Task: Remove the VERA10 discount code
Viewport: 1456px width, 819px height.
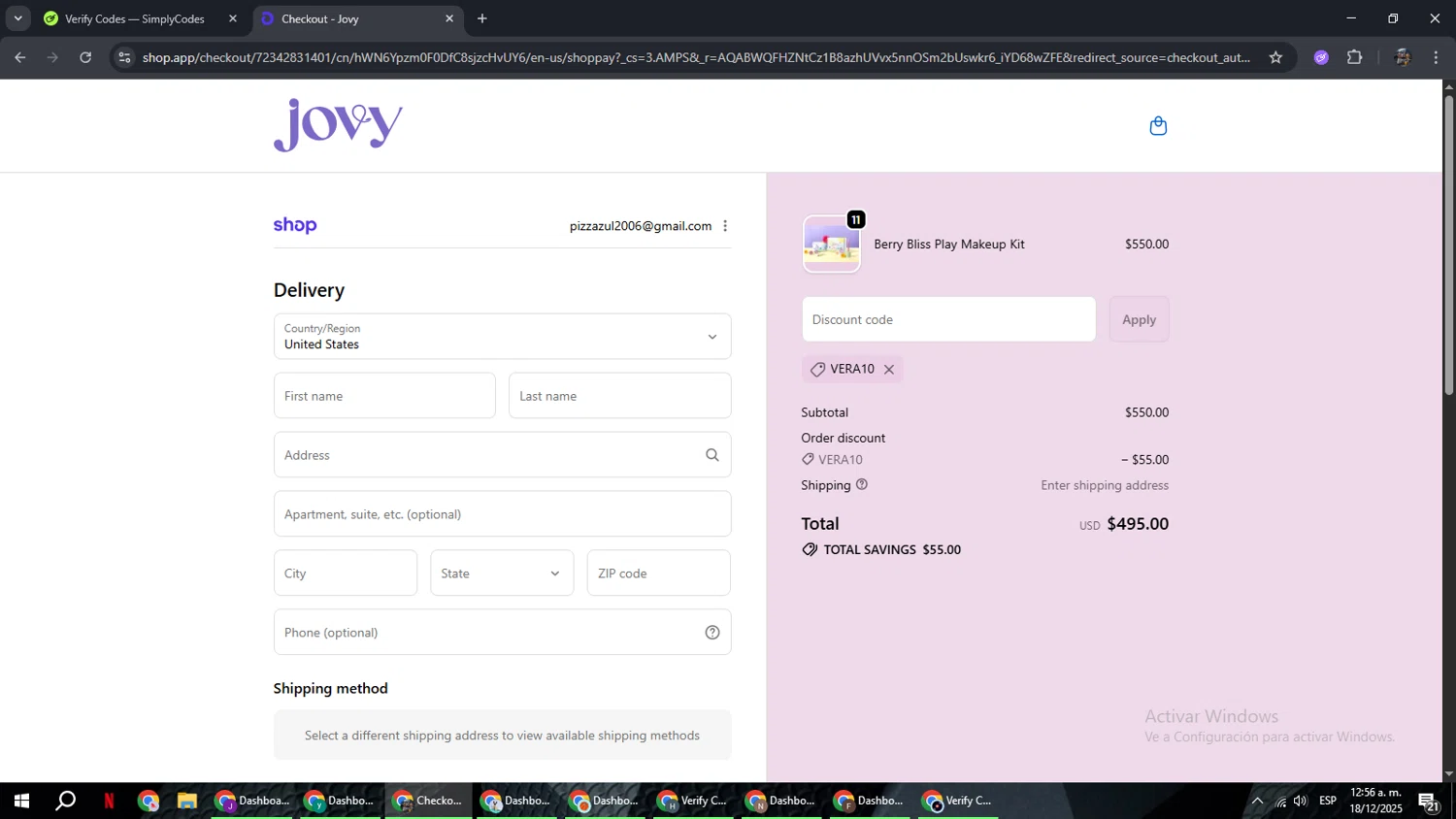Action: click(889, 370)
